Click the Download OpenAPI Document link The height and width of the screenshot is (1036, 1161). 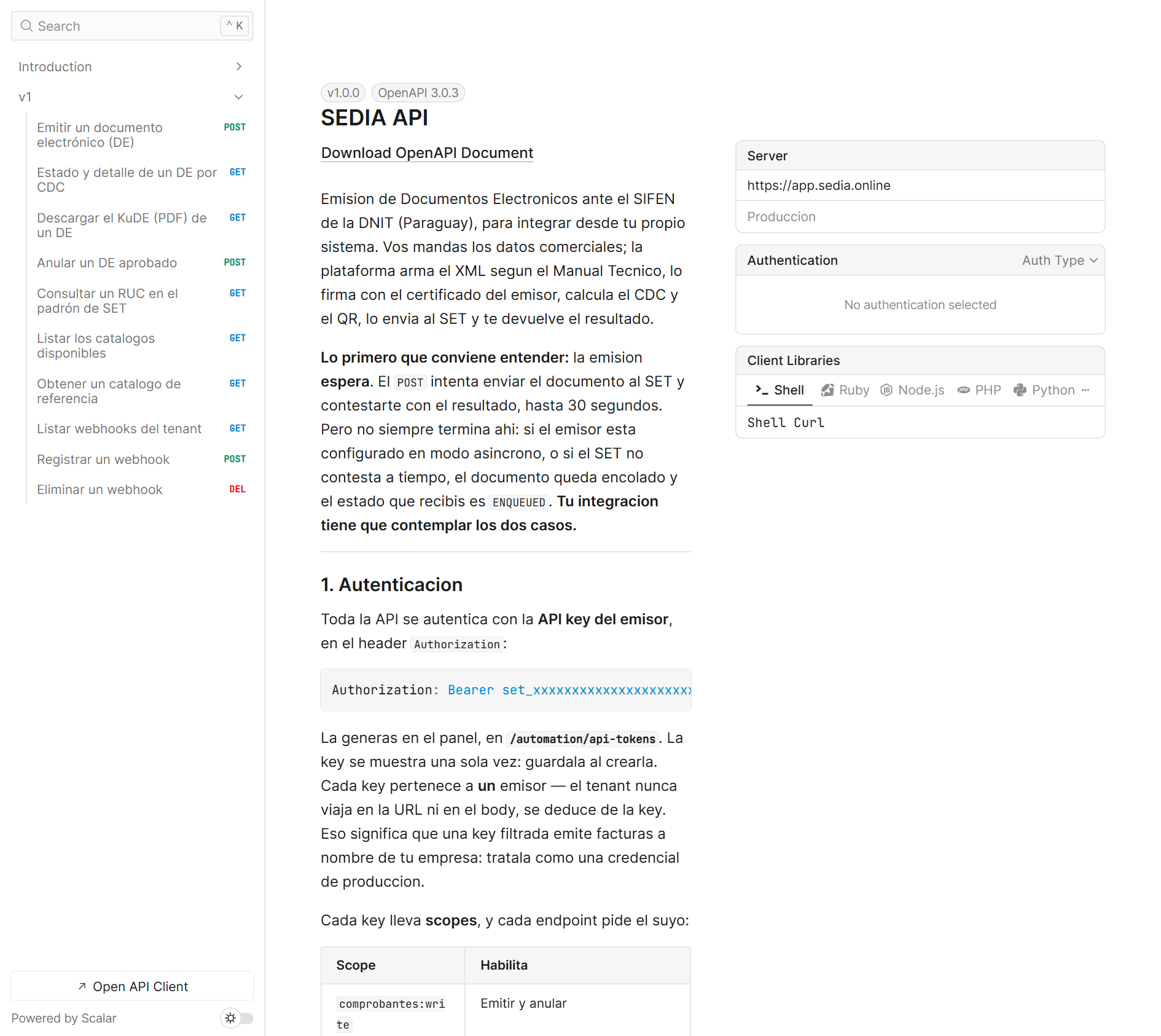point(427,153)
